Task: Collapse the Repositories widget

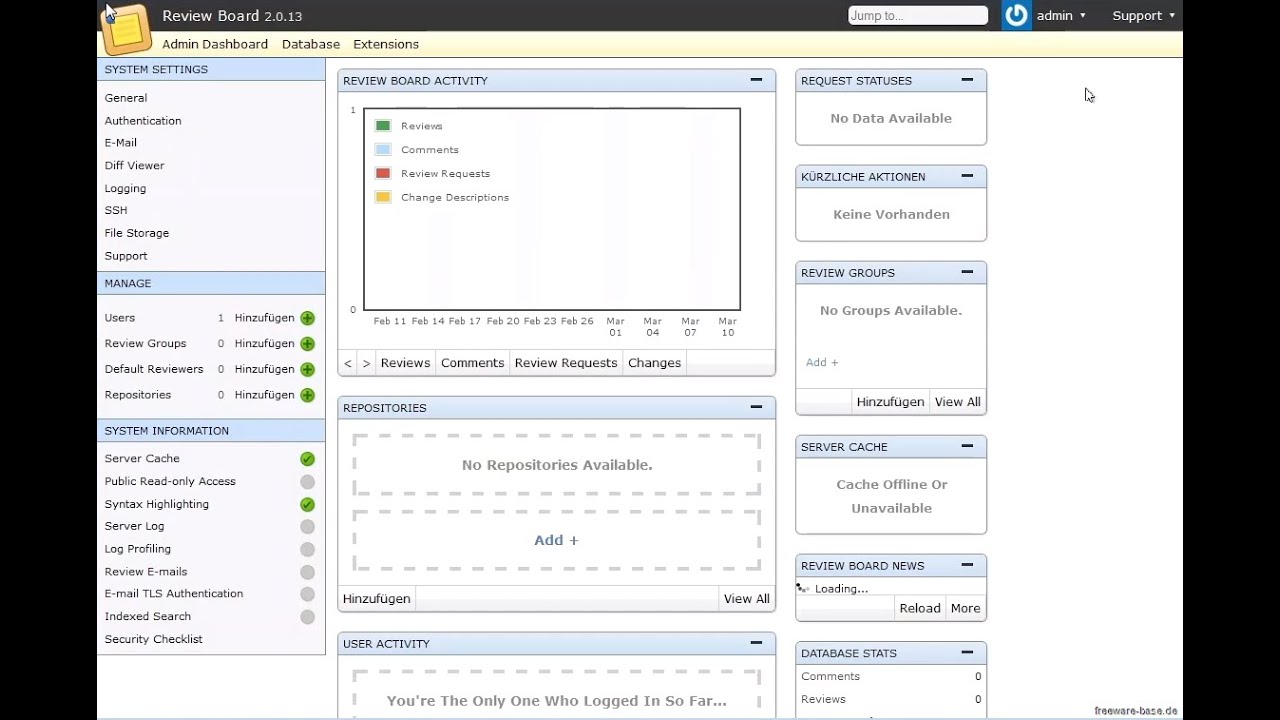Action: coord(756,407)
